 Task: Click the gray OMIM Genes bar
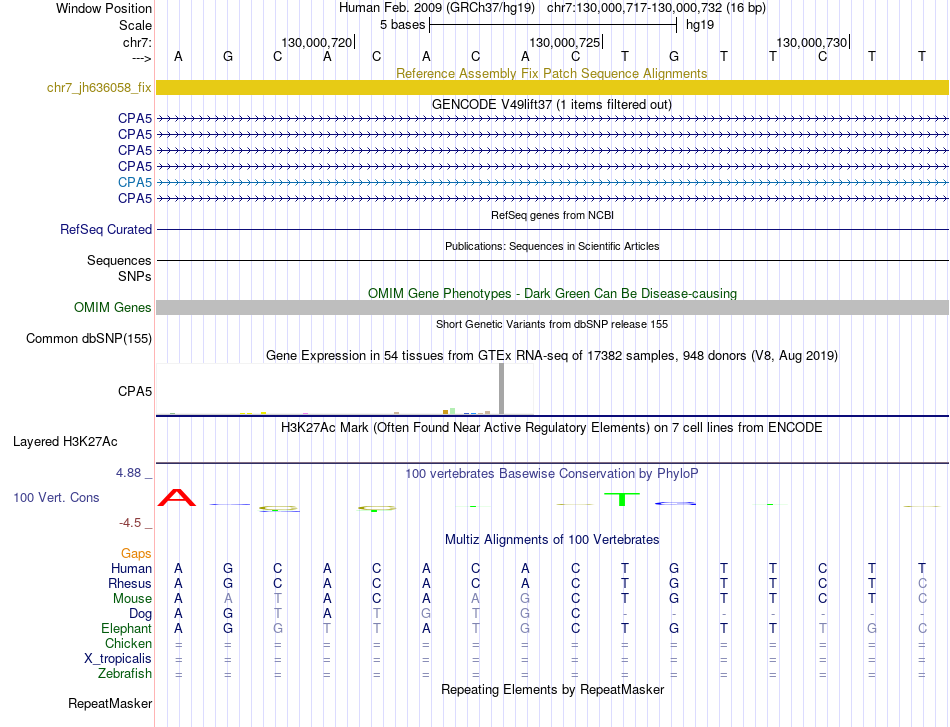point(552,307)
